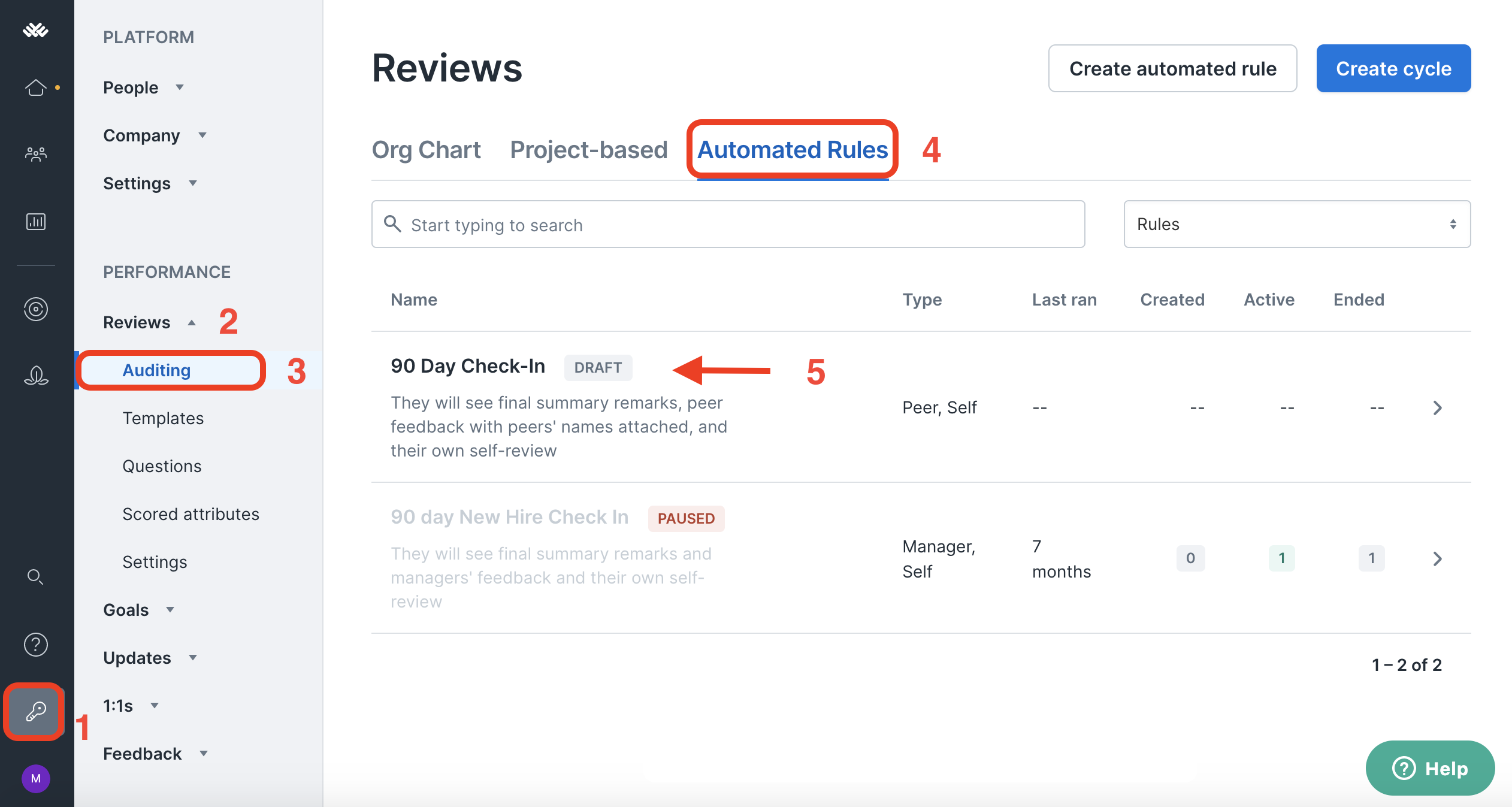The height and width of the screenshot is (807, 1512).
Task: Switch to the Project-based tab
Action: point(589,150)
